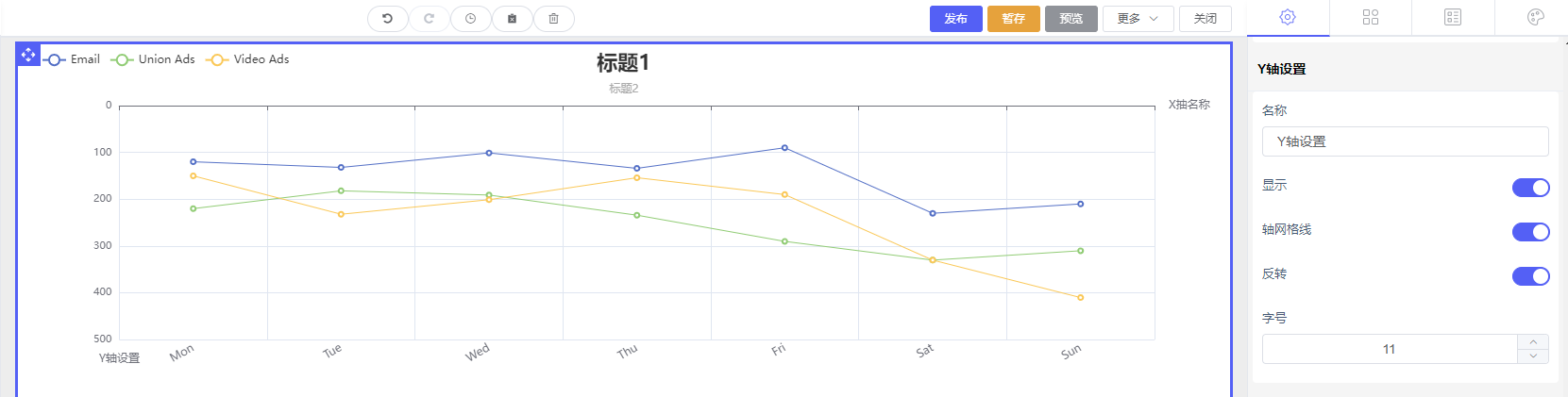Decrease 字号 with the down arrow
The width and height of the screenshot is (1568, 397).
(x=1533, y=356)
